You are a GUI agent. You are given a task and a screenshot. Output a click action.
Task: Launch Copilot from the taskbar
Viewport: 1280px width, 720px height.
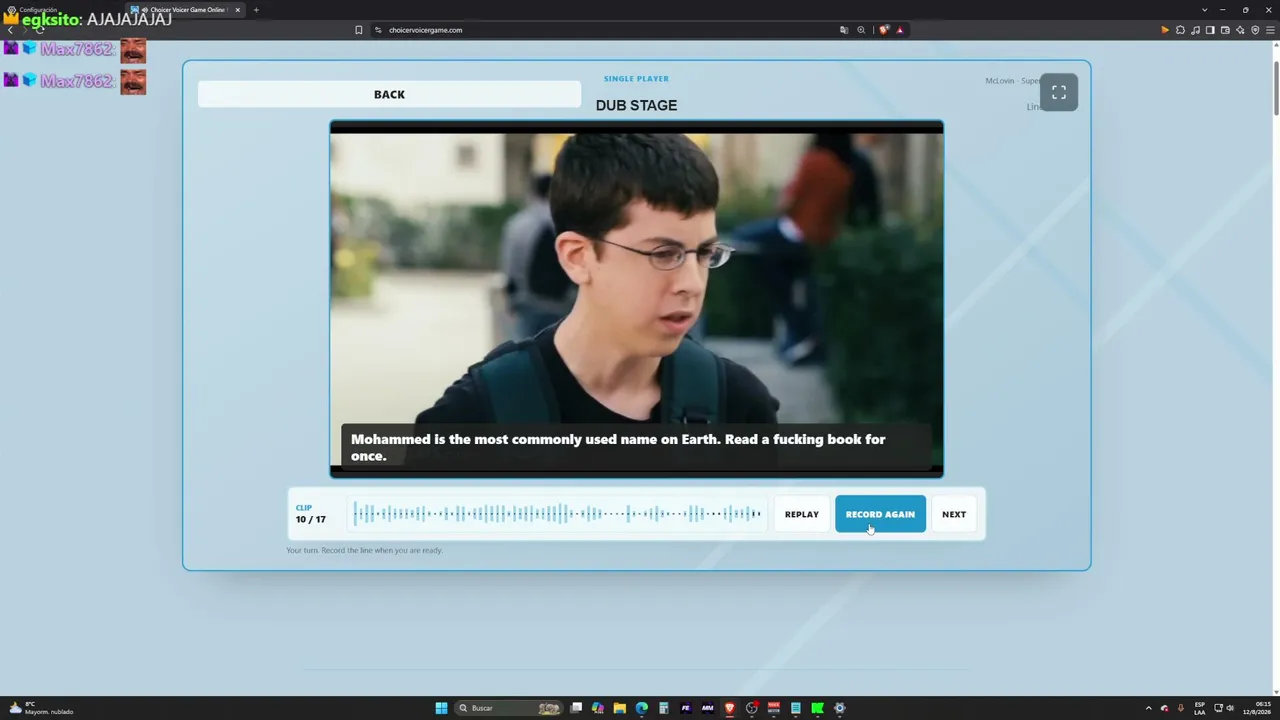[598, 708]
